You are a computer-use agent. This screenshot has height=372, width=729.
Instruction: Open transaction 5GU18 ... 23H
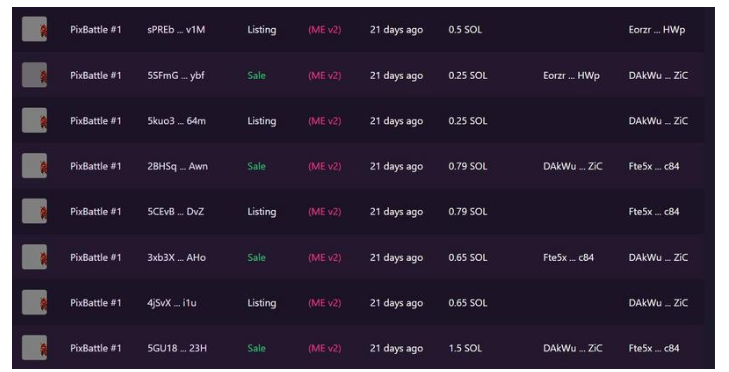177,348
